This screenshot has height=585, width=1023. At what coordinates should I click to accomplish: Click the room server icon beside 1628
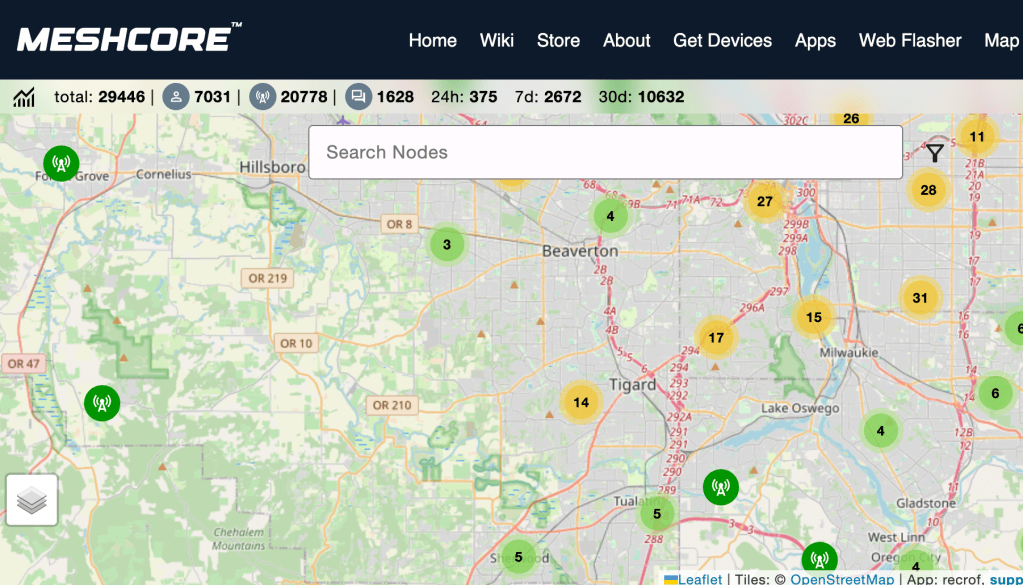pyautogui.click(x=358, y=97)
